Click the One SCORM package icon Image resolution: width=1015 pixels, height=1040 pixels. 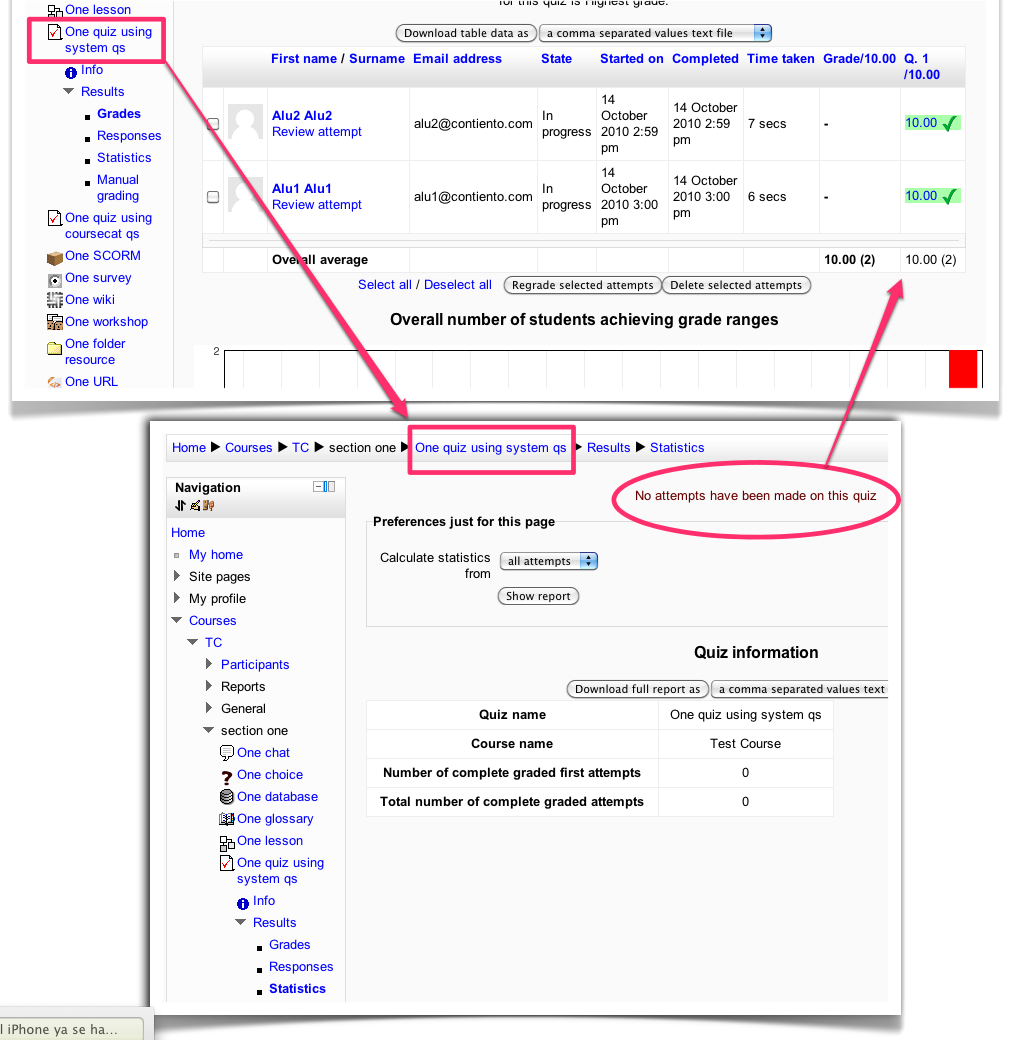coord(54,257)
